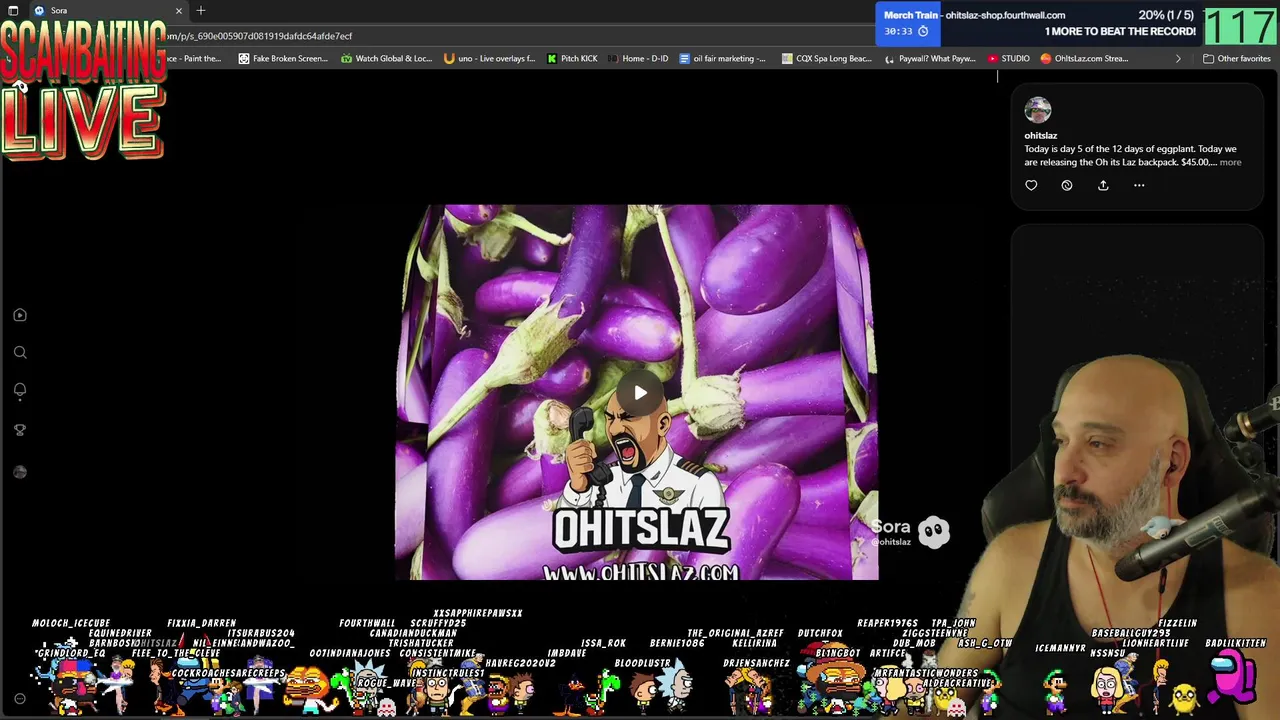Close the Sora browser tab

click(x=179, y=11)
